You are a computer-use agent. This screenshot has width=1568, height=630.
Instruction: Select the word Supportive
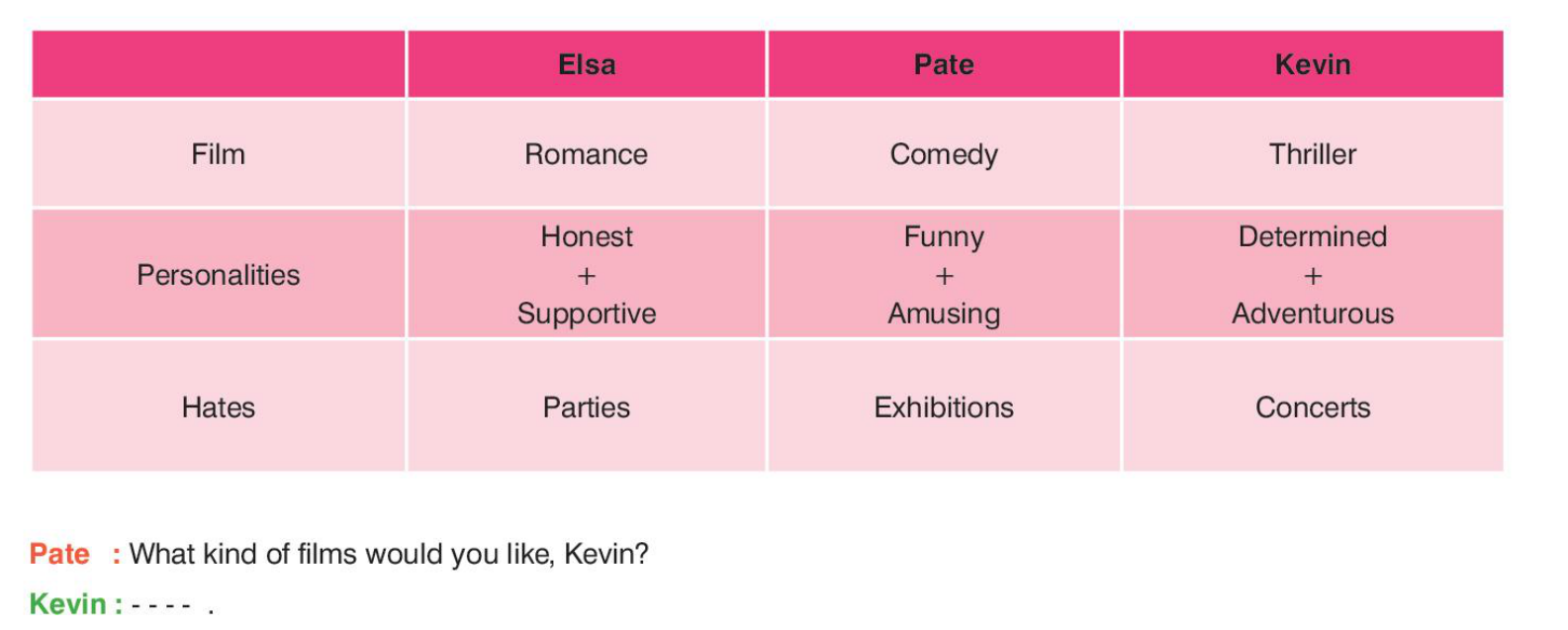coord(587,314)
